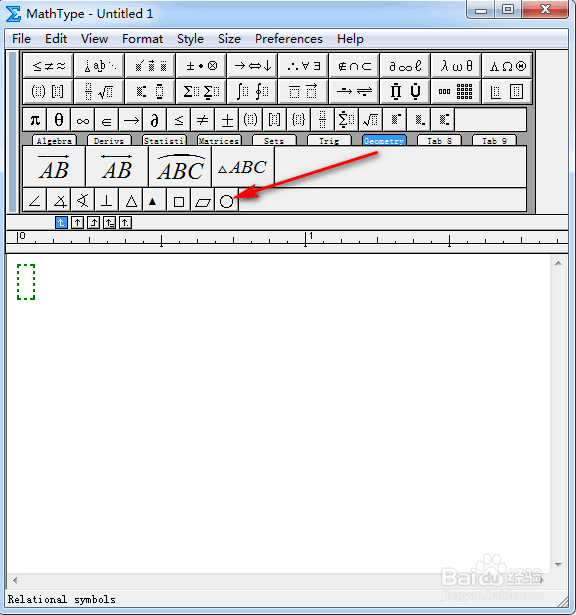Open the Size menu
The width and height of the screenshot is (576, 615).
229,39
